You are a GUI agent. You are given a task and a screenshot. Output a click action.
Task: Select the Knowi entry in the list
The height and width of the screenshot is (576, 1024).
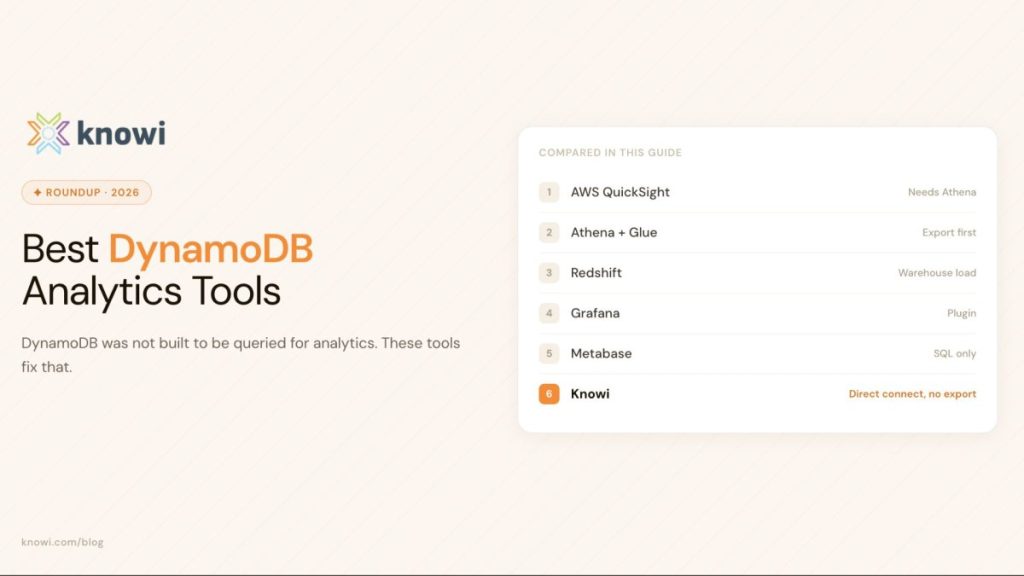tap(590, 394)
